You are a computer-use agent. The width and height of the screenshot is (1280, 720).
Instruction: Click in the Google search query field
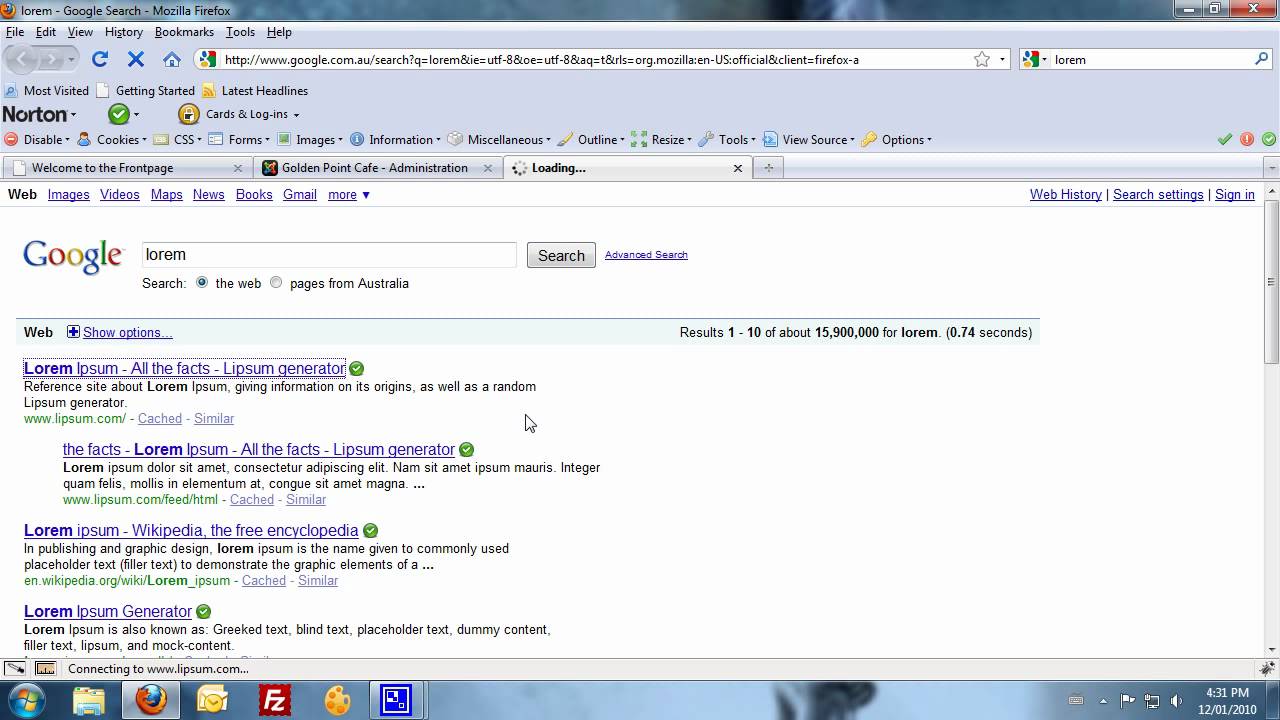click(329, 255)
